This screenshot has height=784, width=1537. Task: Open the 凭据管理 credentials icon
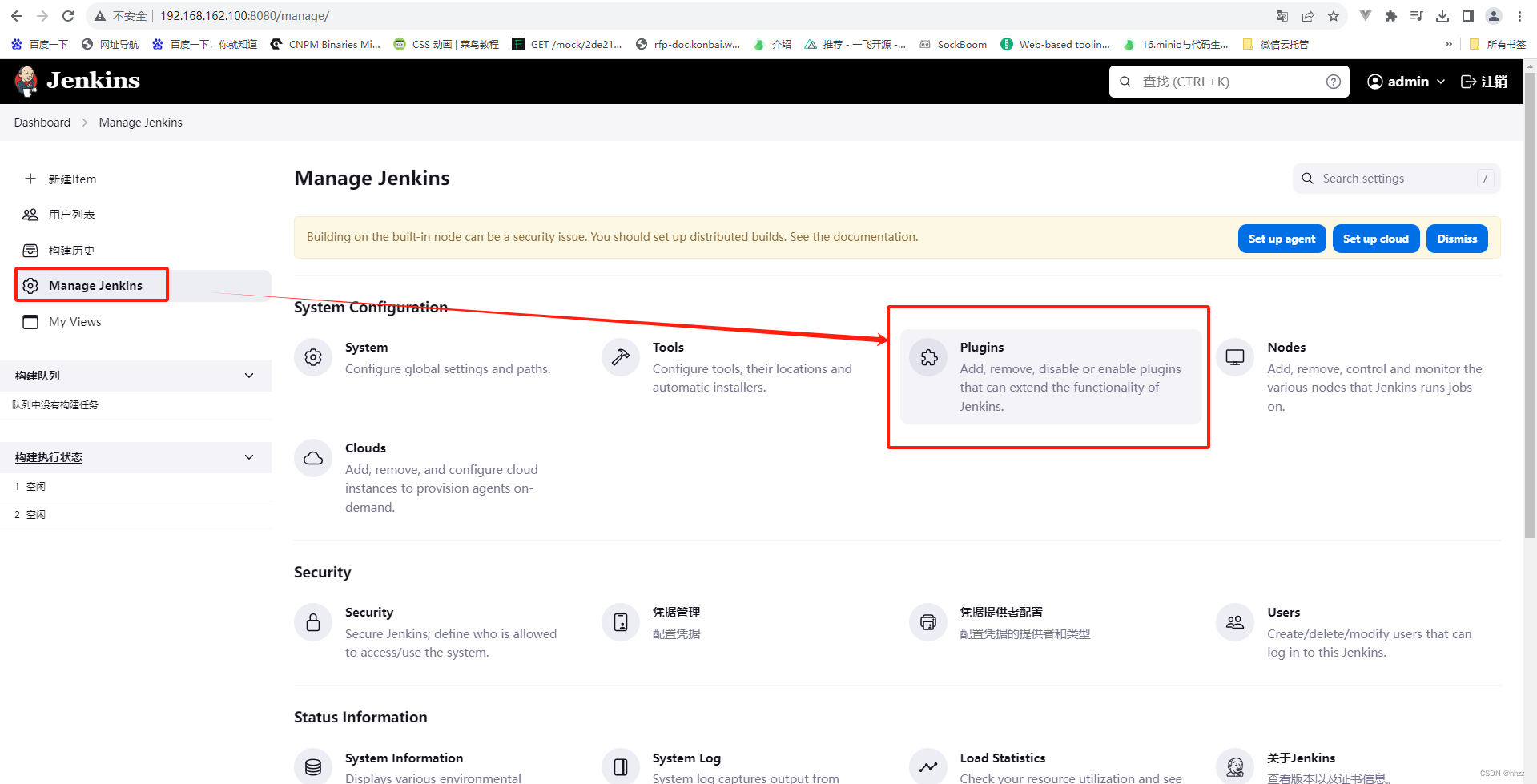621,622
